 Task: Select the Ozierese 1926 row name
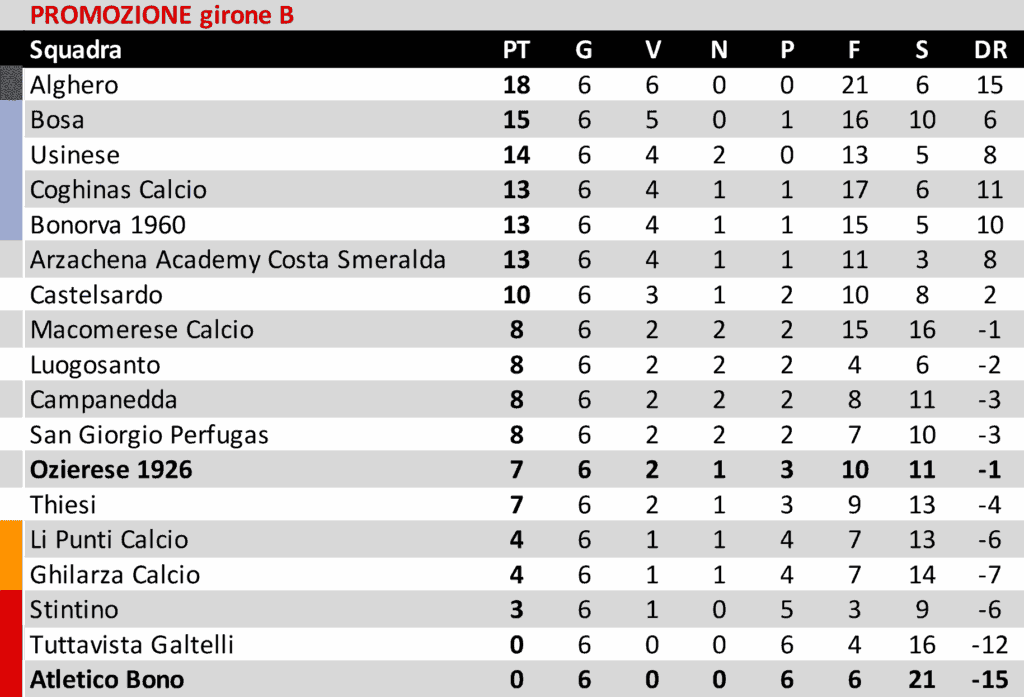click(x=111, y=470)
